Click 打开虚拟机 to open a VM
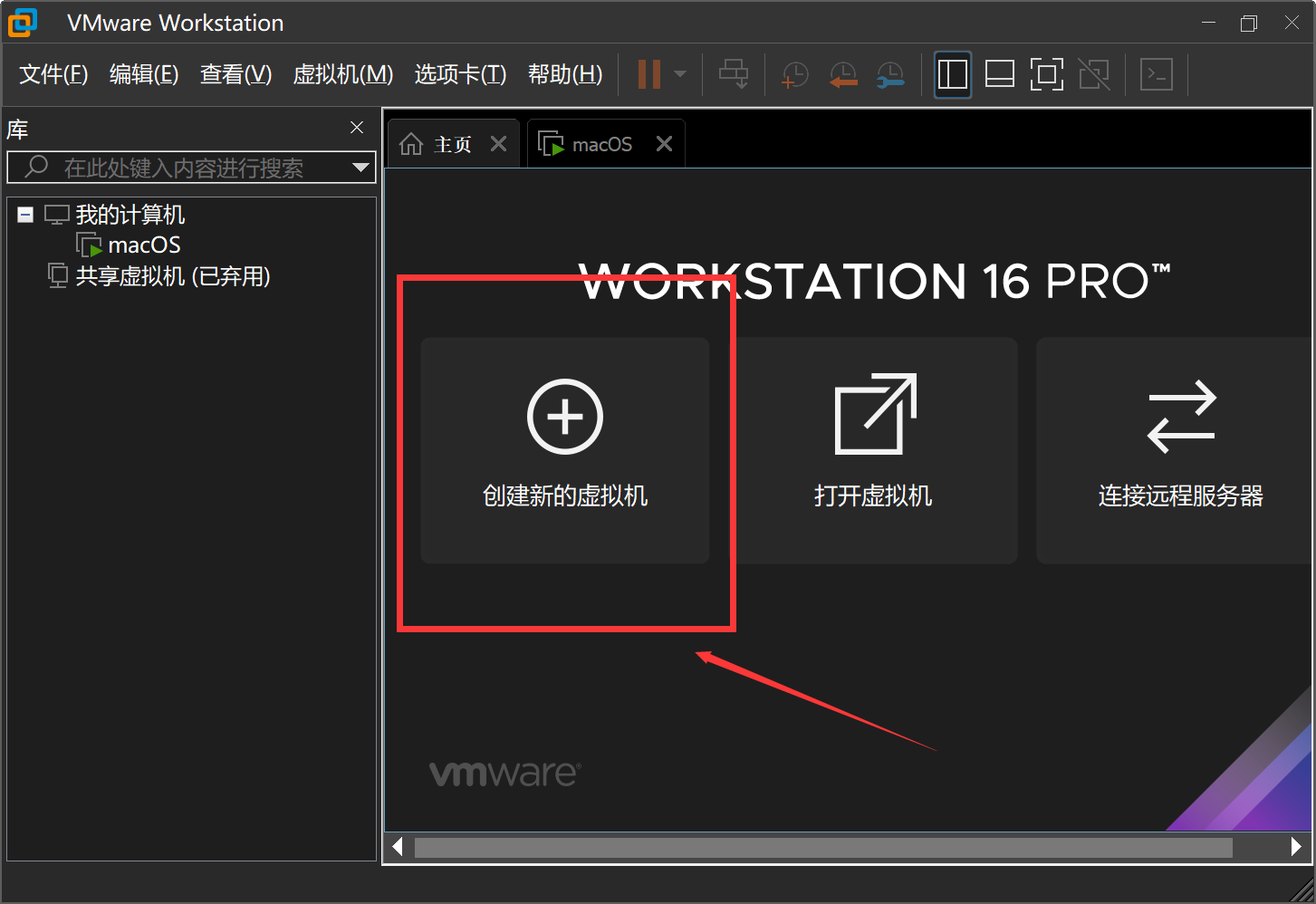This screenshot has width=1316, height=904. 872,450
